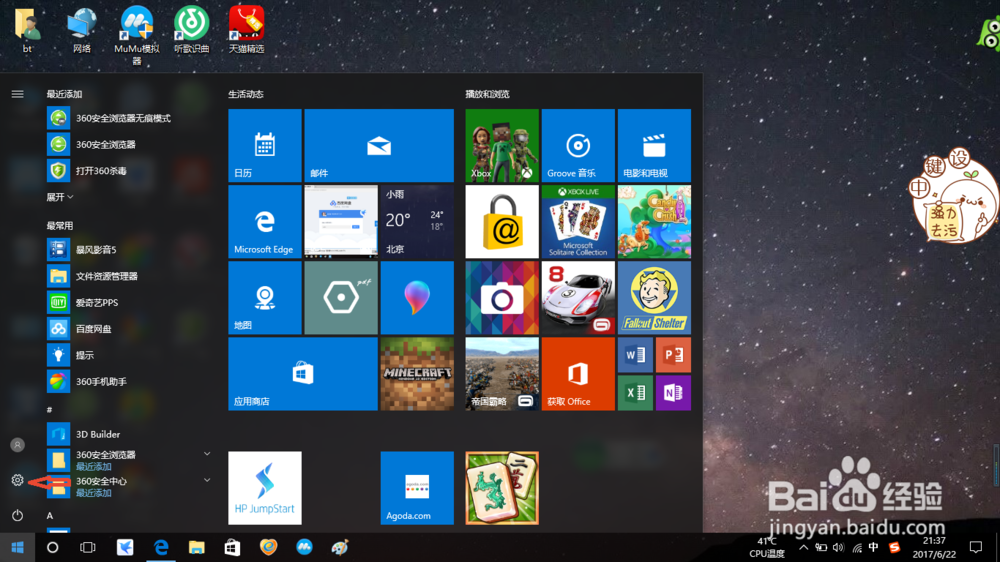This screenshot has width=1000, height=562.
Task: Open Task View on the taskbar
Action: click(87, 547)
